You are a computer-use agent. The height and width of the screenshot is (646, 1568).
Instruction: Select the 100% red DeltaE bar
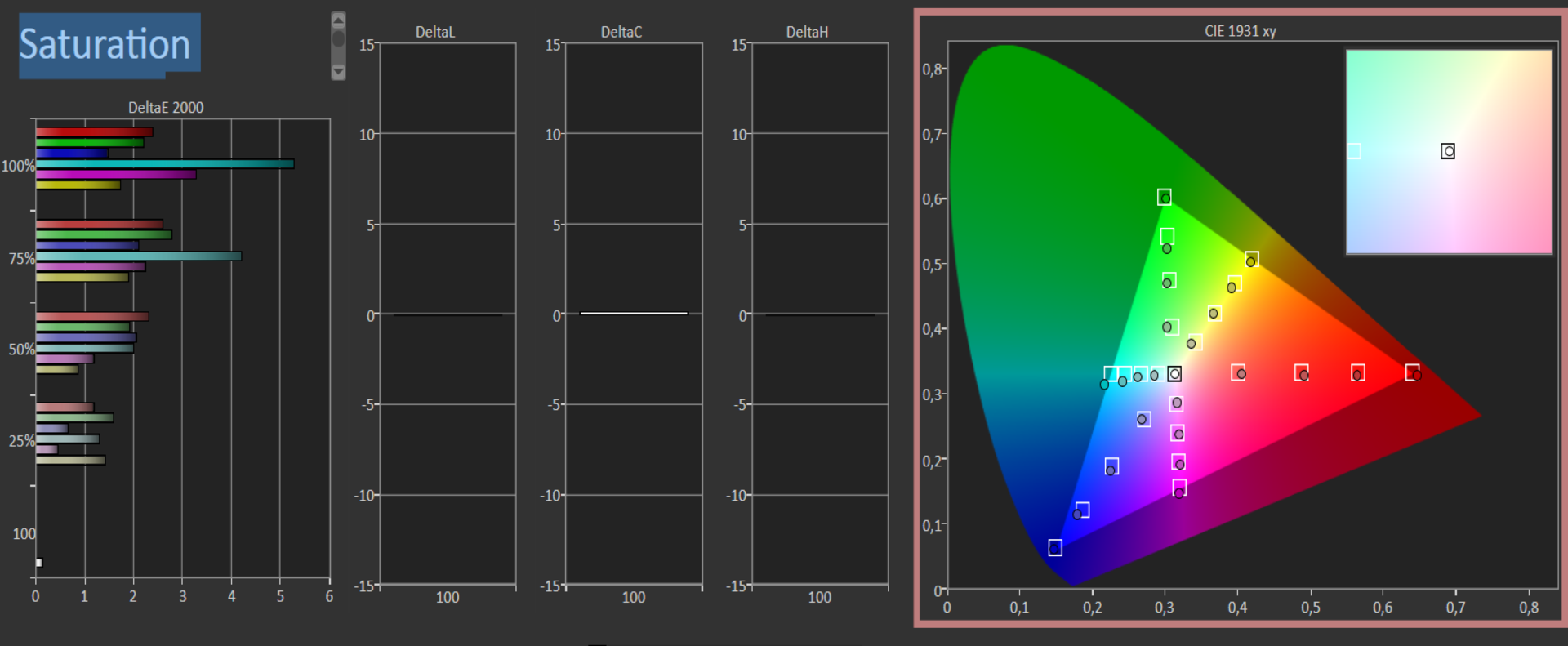point(94,132)
